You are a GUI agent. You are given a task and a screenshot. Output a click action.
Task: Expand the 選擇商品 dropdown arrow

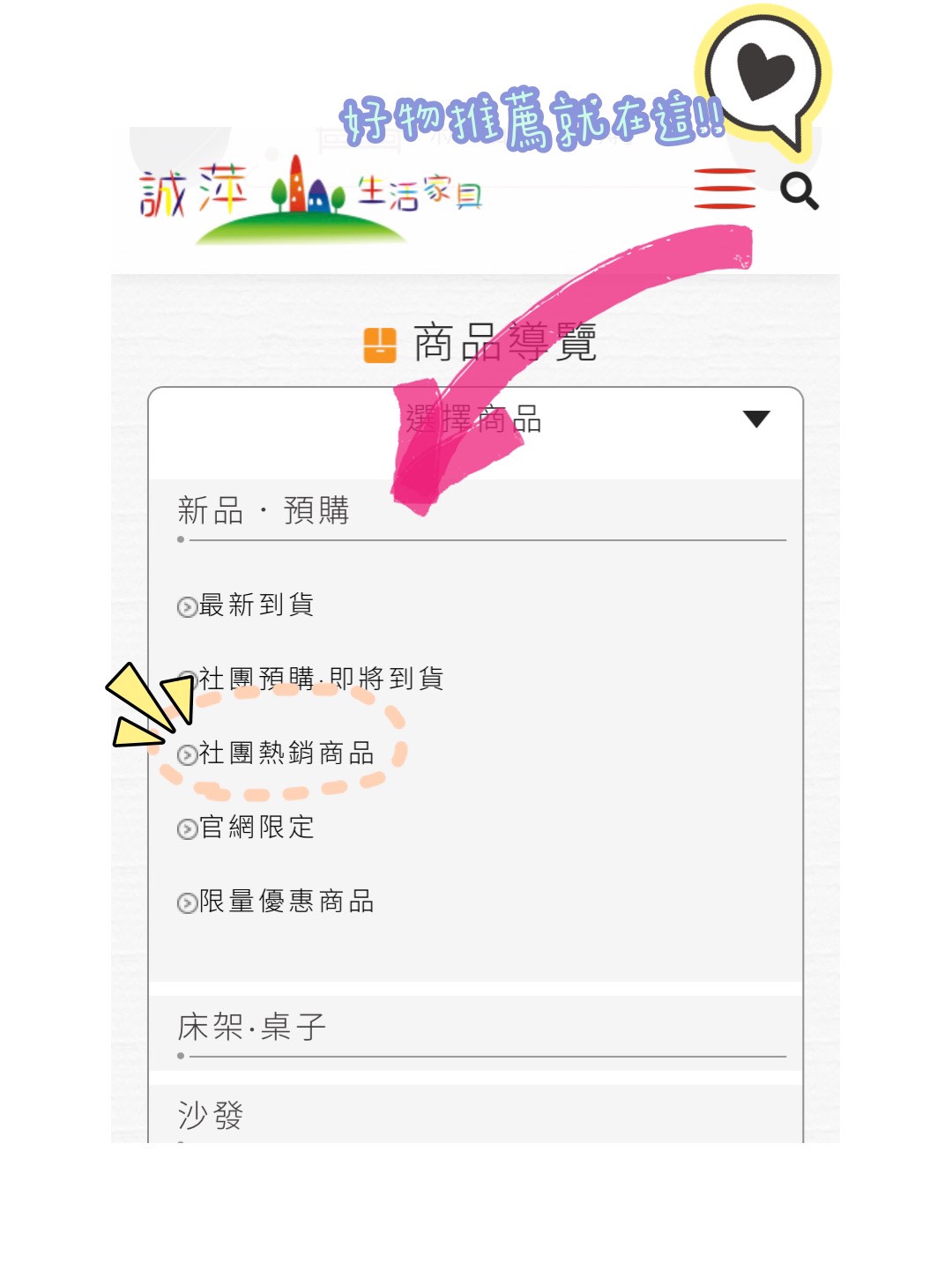756,419
